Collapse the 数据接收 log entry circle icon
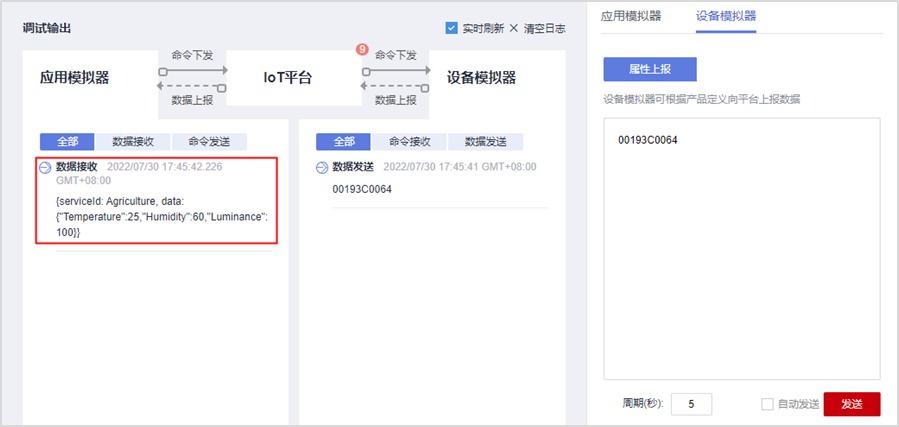899x427 pixels. 45,167
